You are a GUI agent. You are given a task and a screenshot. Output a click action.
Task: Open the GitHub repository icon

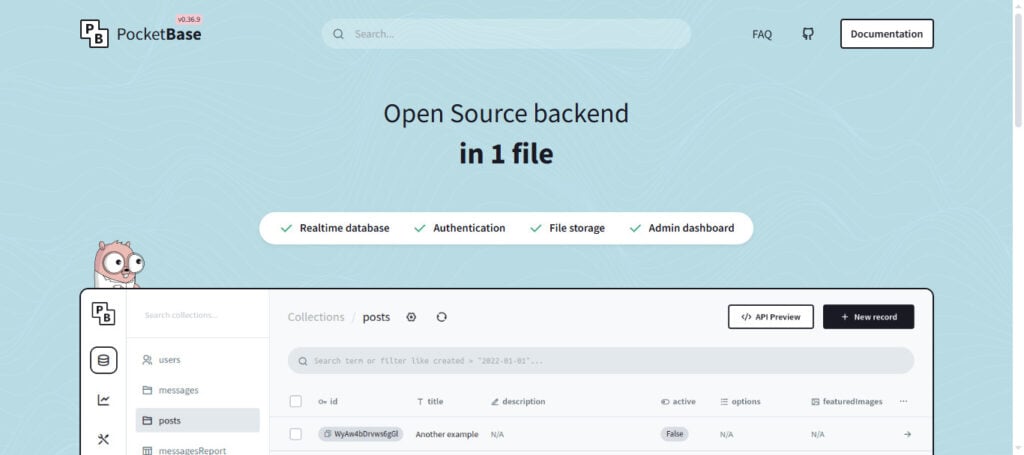(x=808, y=34)
